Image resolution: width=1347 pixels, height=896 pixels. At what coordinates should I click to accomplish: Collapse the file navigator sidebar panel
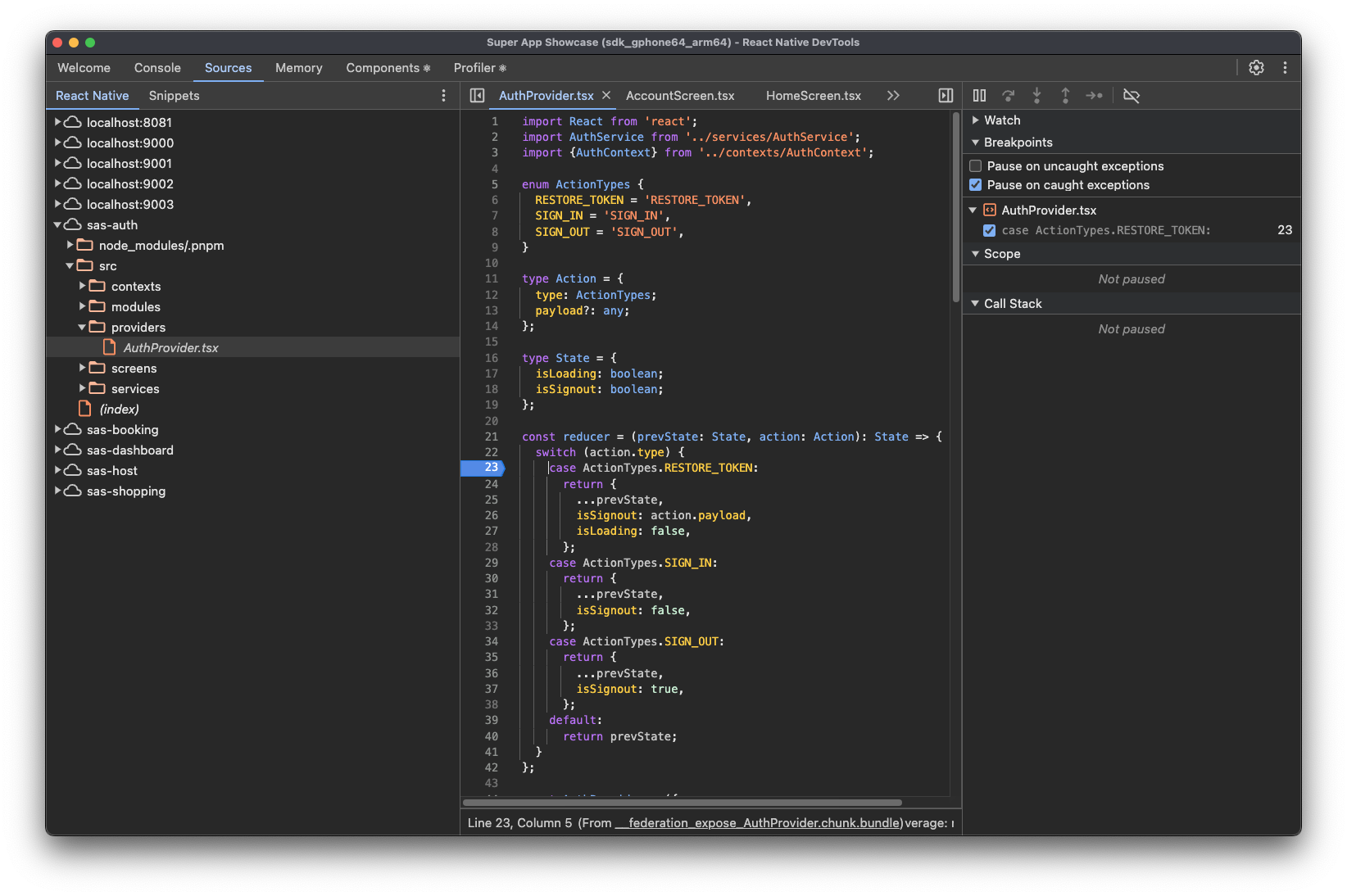(476, 95)
